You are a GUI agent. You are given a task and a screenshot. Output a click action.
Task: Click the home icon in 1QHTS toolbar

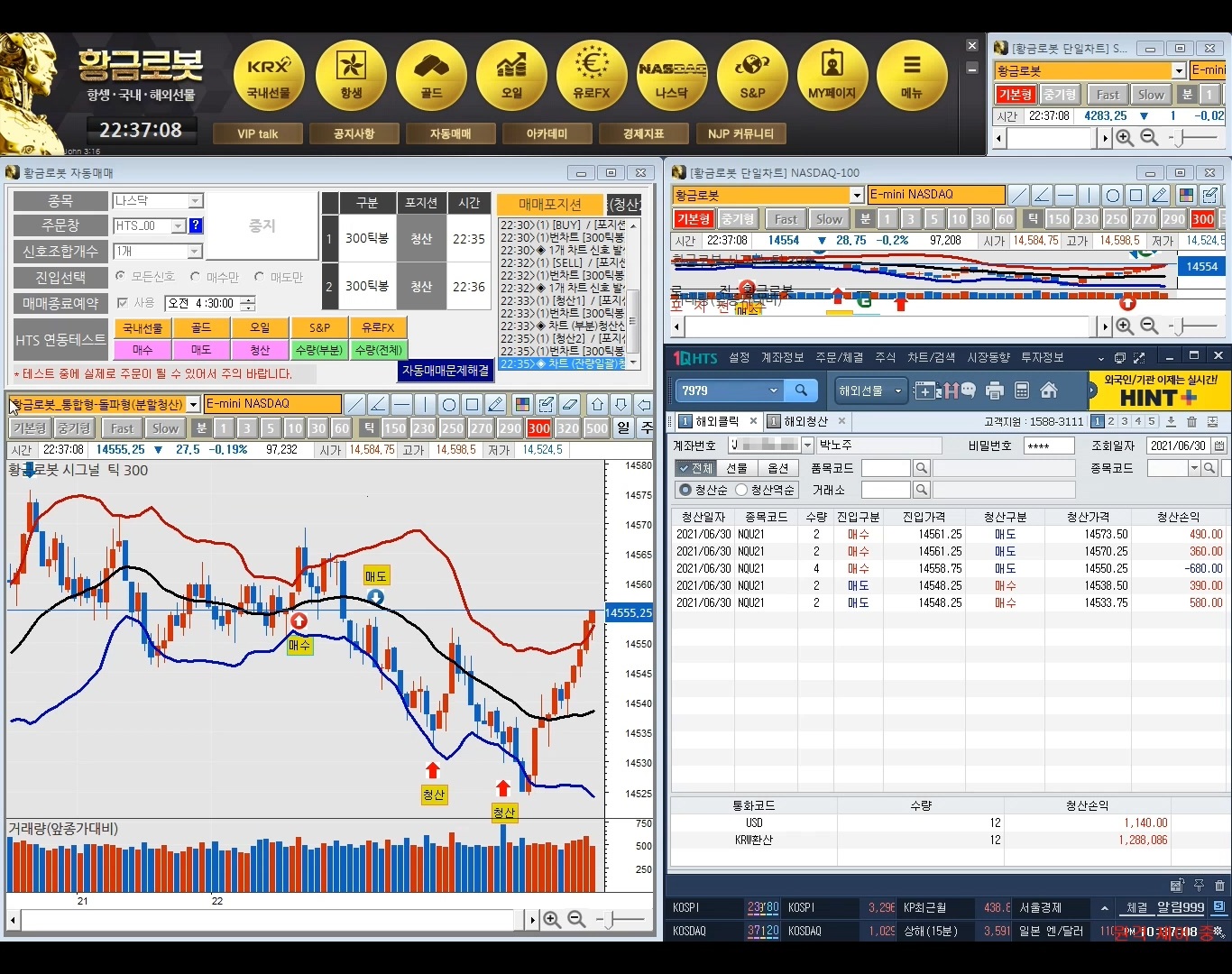[1049, 391]
